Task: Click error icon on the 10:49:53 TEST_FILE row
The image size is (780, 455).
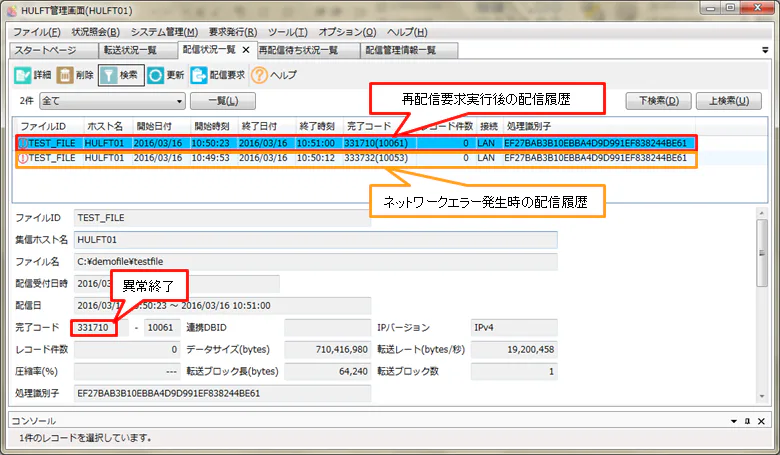Action: [23, 158]
